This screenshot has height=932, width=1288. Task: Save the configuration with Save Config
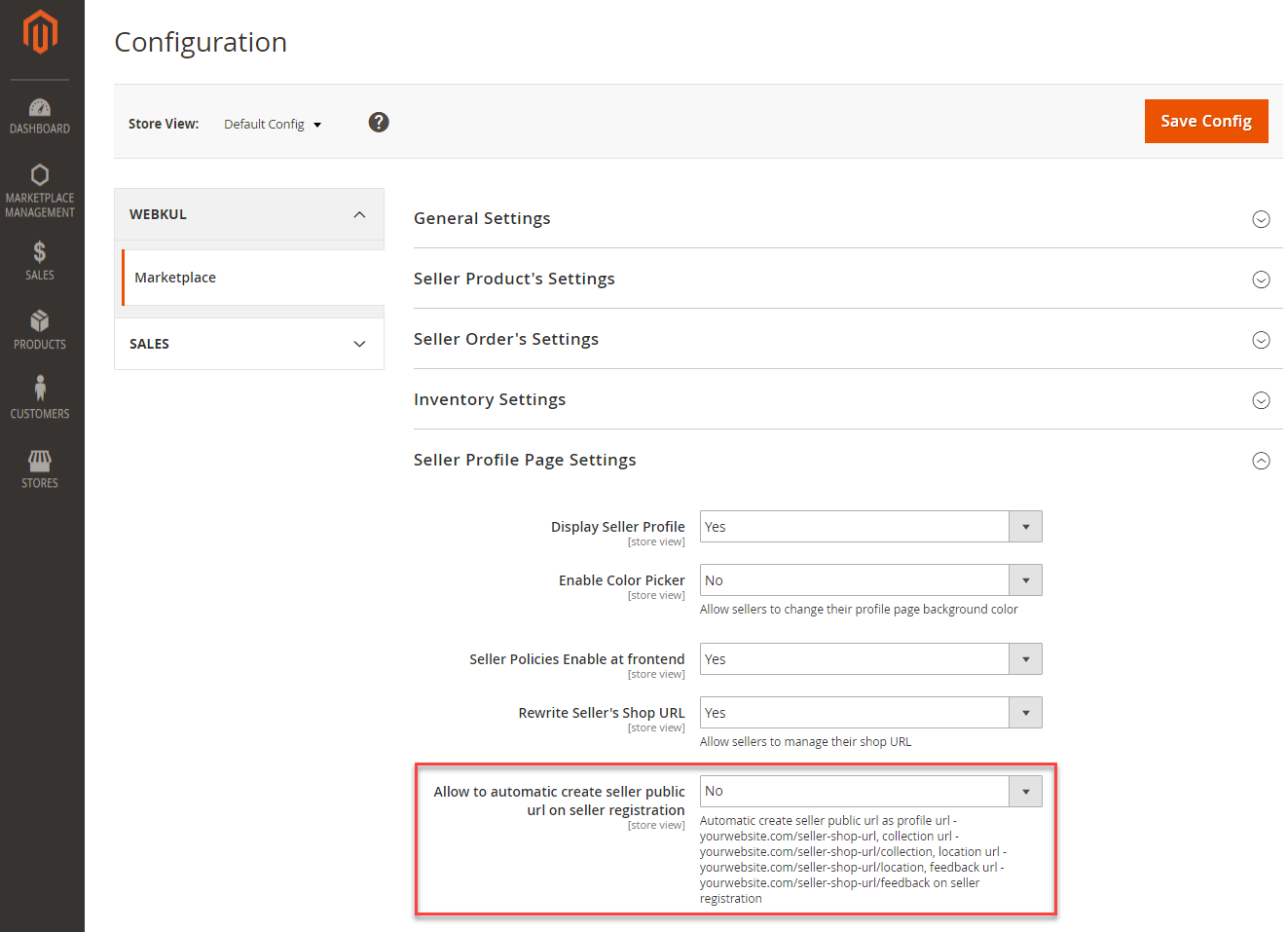point(1205,122)
